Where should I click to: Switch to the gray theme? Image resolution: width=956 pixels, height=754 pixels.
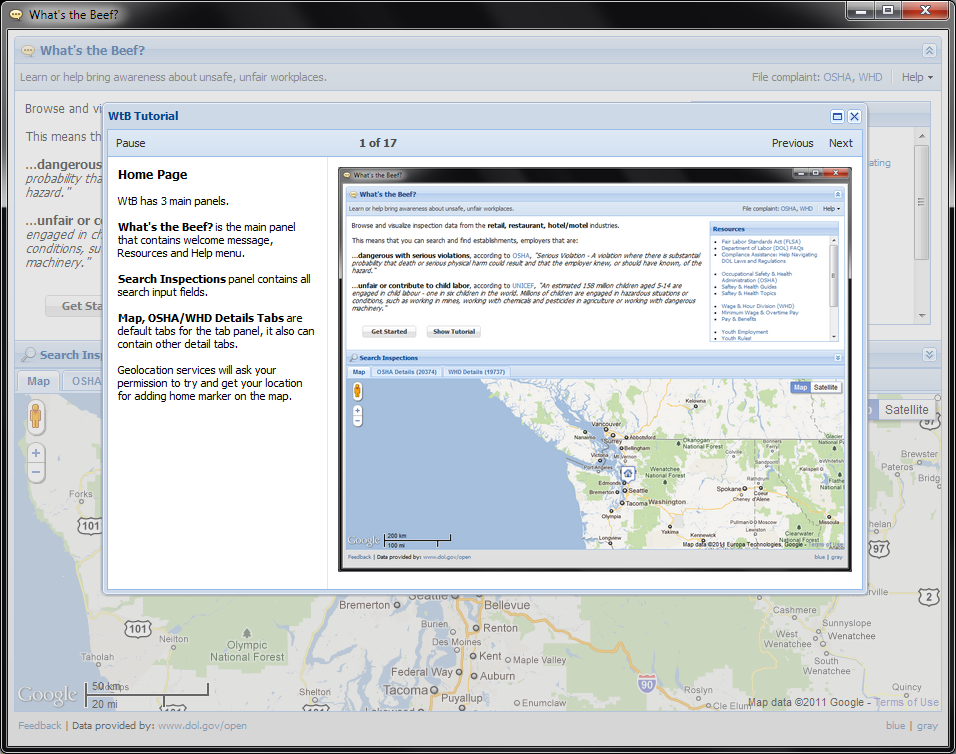(927, 725)
